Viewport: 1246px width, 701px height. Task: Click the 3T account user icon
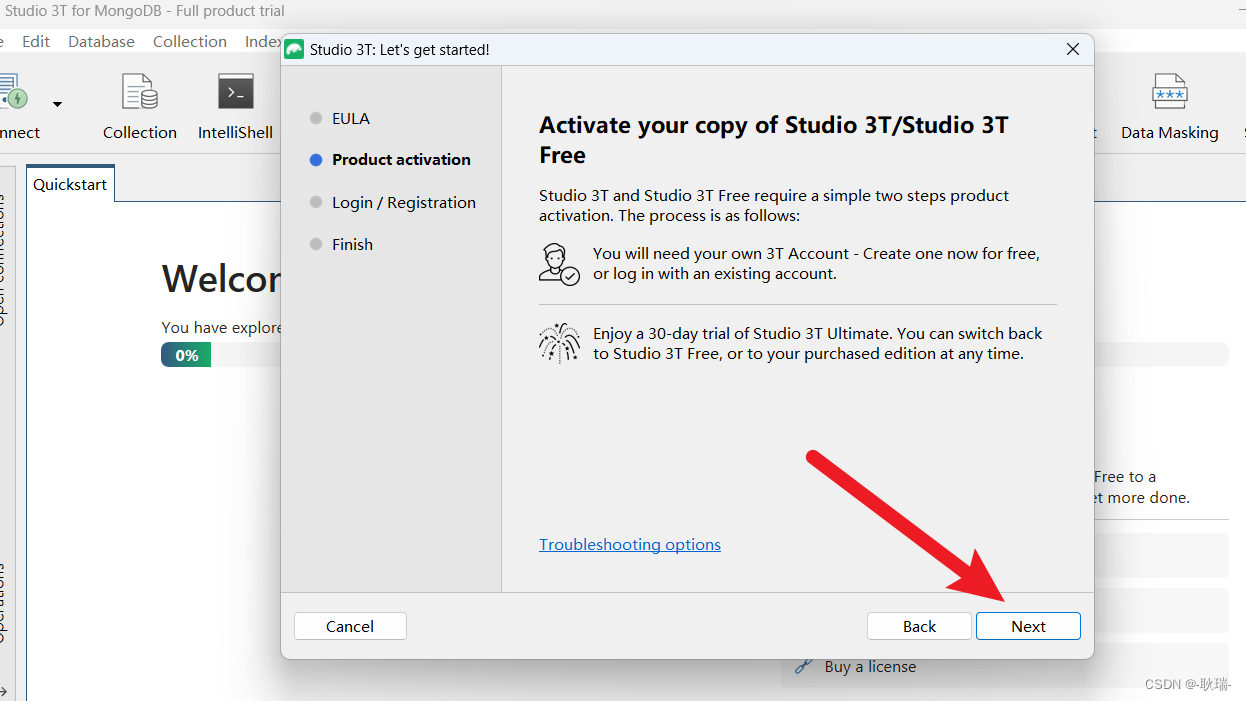point(559,264)
